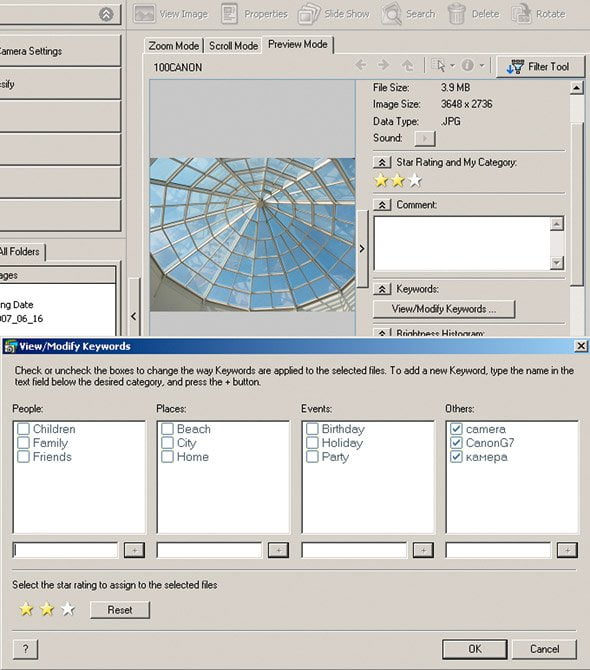Play sound attached to the image
The width and height of the screenshot is (590, 670).
click(425, 138)
